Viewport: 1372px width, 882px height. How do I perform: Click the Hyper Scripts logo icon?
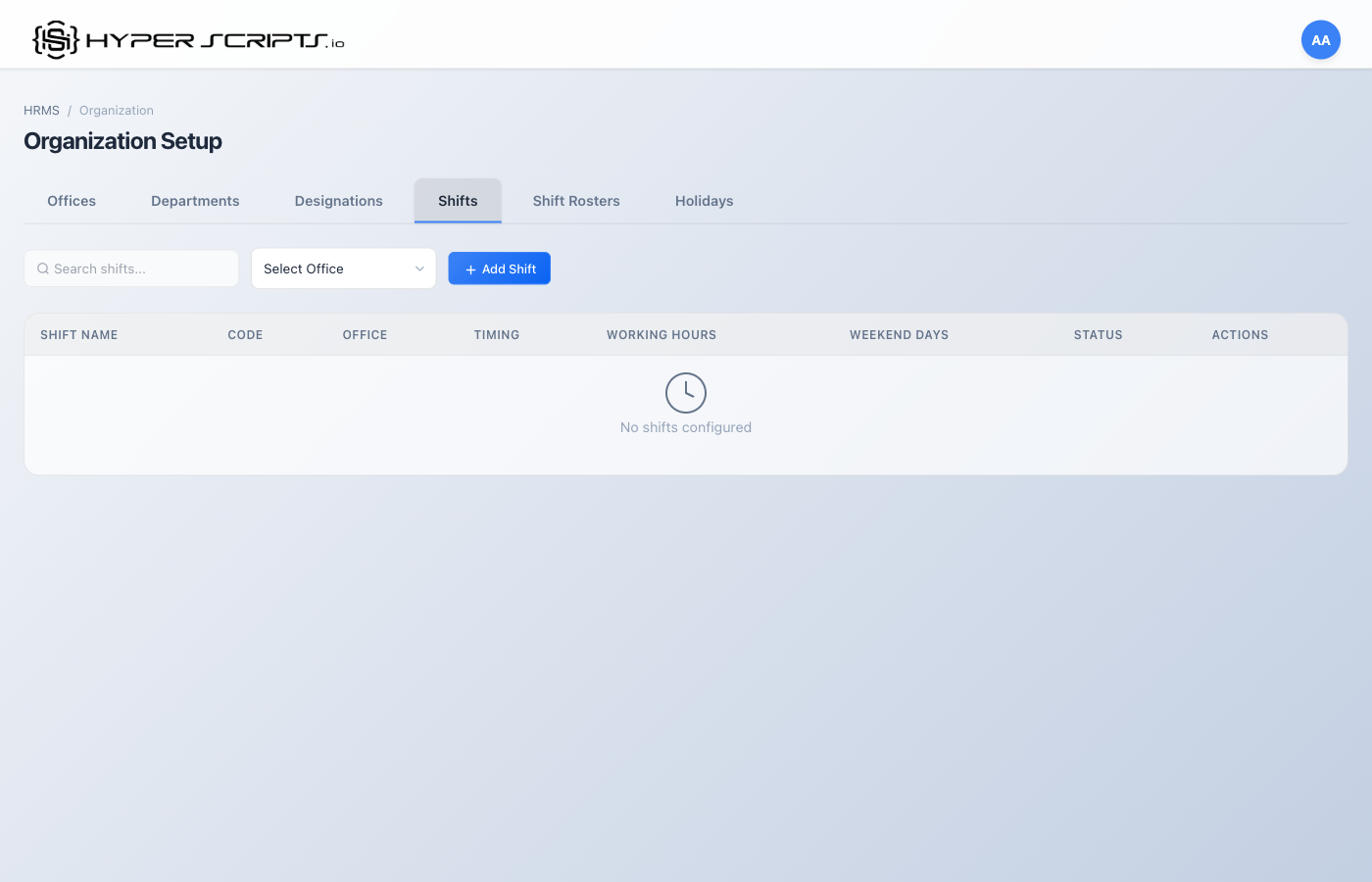pos(54,38)
